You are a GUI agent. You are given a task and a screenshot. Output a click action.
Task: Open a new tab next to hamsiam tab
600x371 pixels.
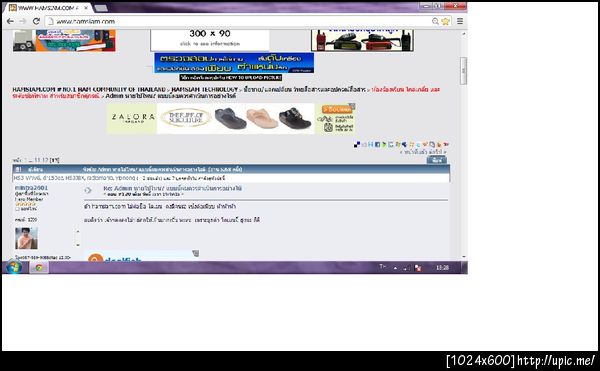[101, 8]
